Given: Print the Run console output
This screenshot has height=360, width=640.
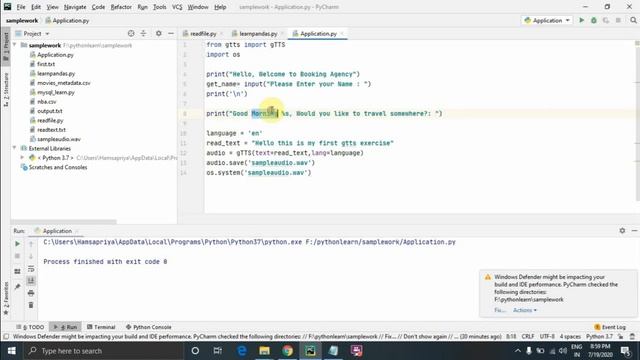Looking at the screenshot, I should tap(31, 293).
